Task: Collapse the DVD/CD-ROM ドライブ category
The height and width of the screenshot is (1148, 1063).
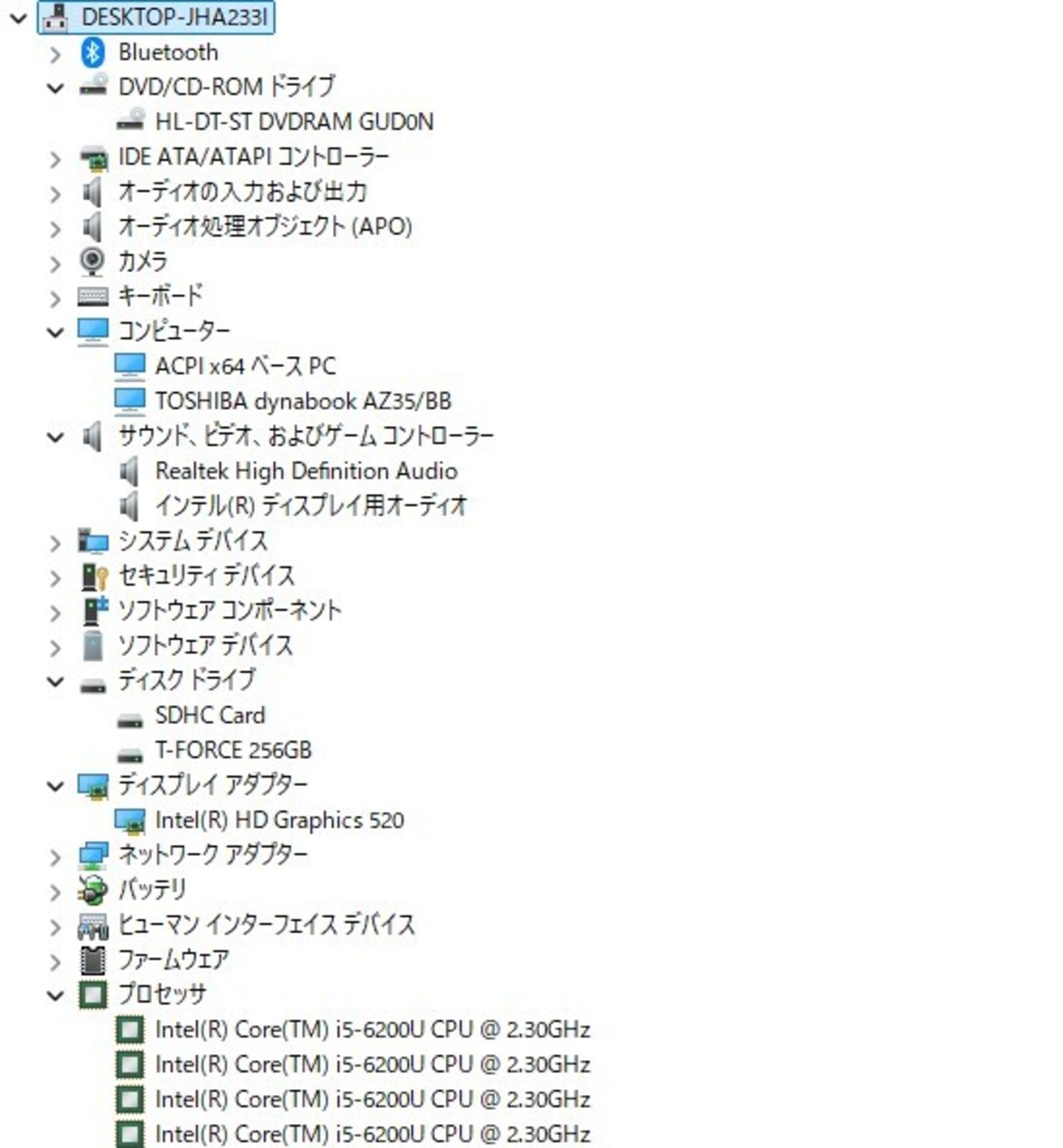Action: point(55,87)
